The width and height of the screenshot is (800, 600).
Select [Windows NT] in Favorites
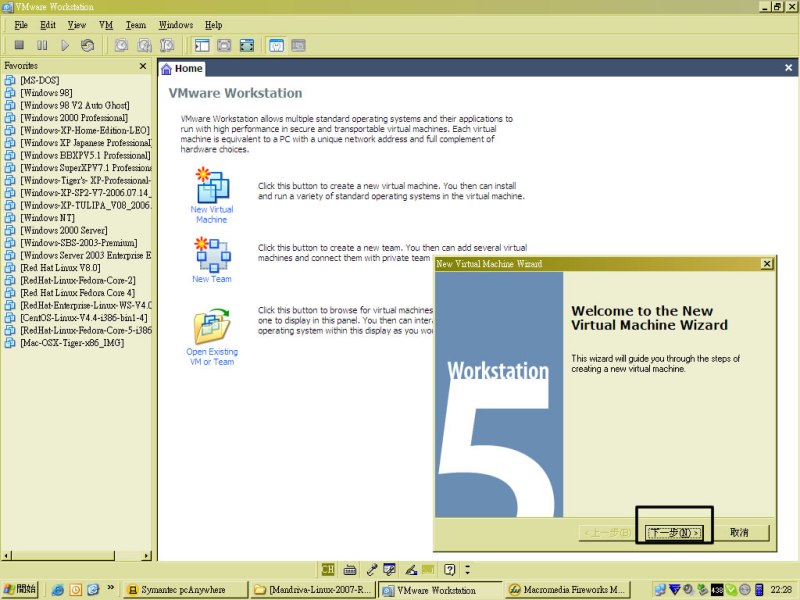click(x=47, y=218)
